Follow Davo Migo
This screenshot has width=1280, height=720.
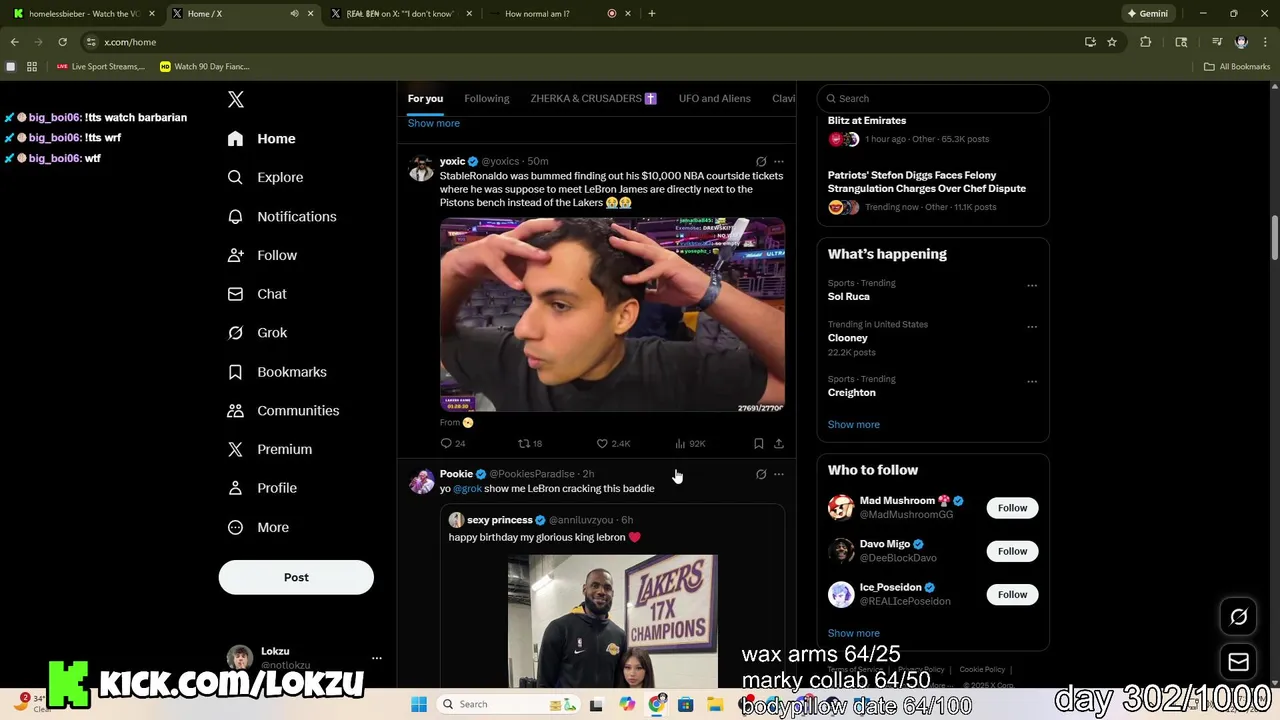1012,551
